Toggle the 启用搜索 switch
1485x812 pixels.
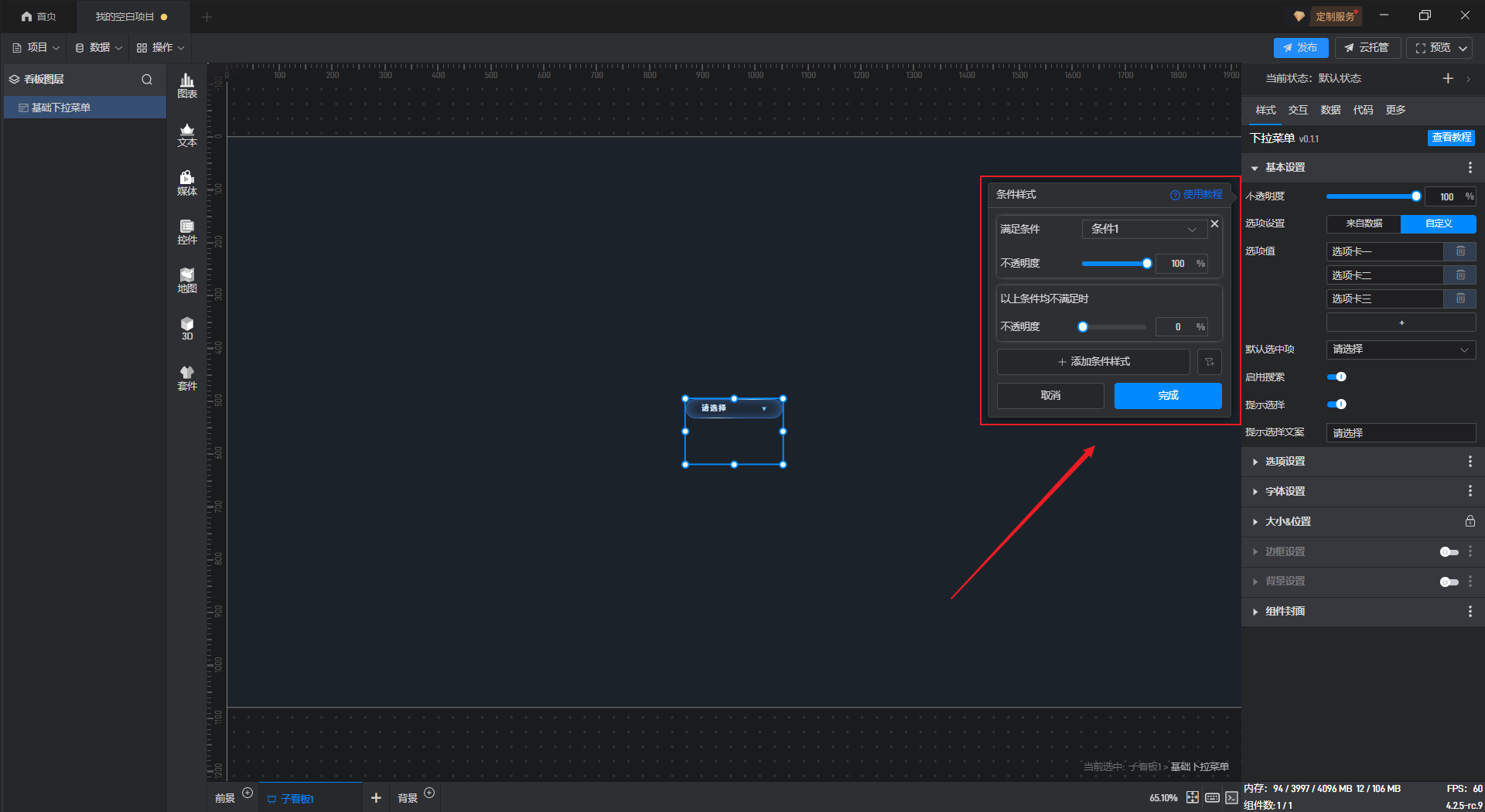coord(1336,377)
